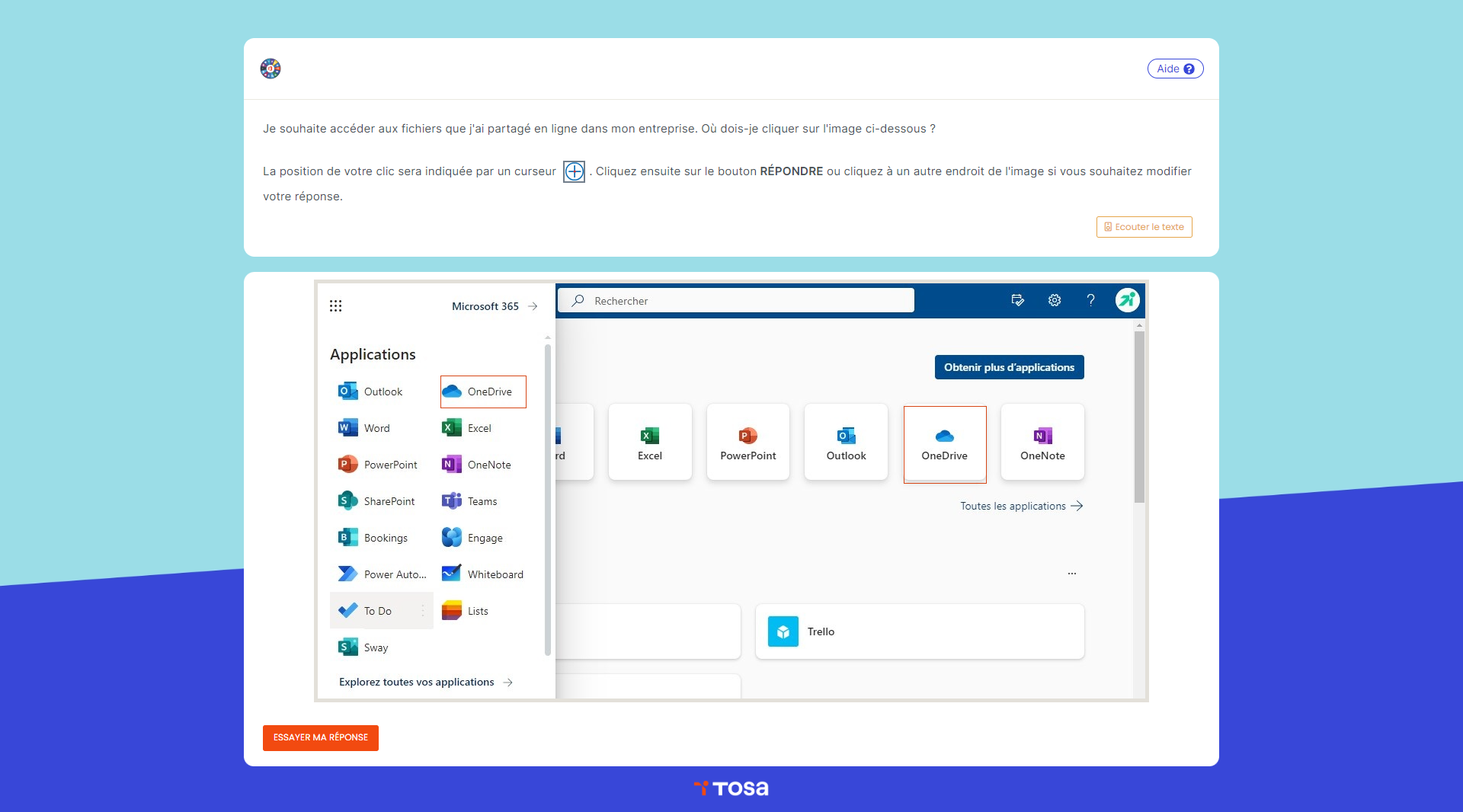Open OneDrive in the Applications list
Image resolution: width=1463 pixels, height=812 pixels.
click(483, 392)
